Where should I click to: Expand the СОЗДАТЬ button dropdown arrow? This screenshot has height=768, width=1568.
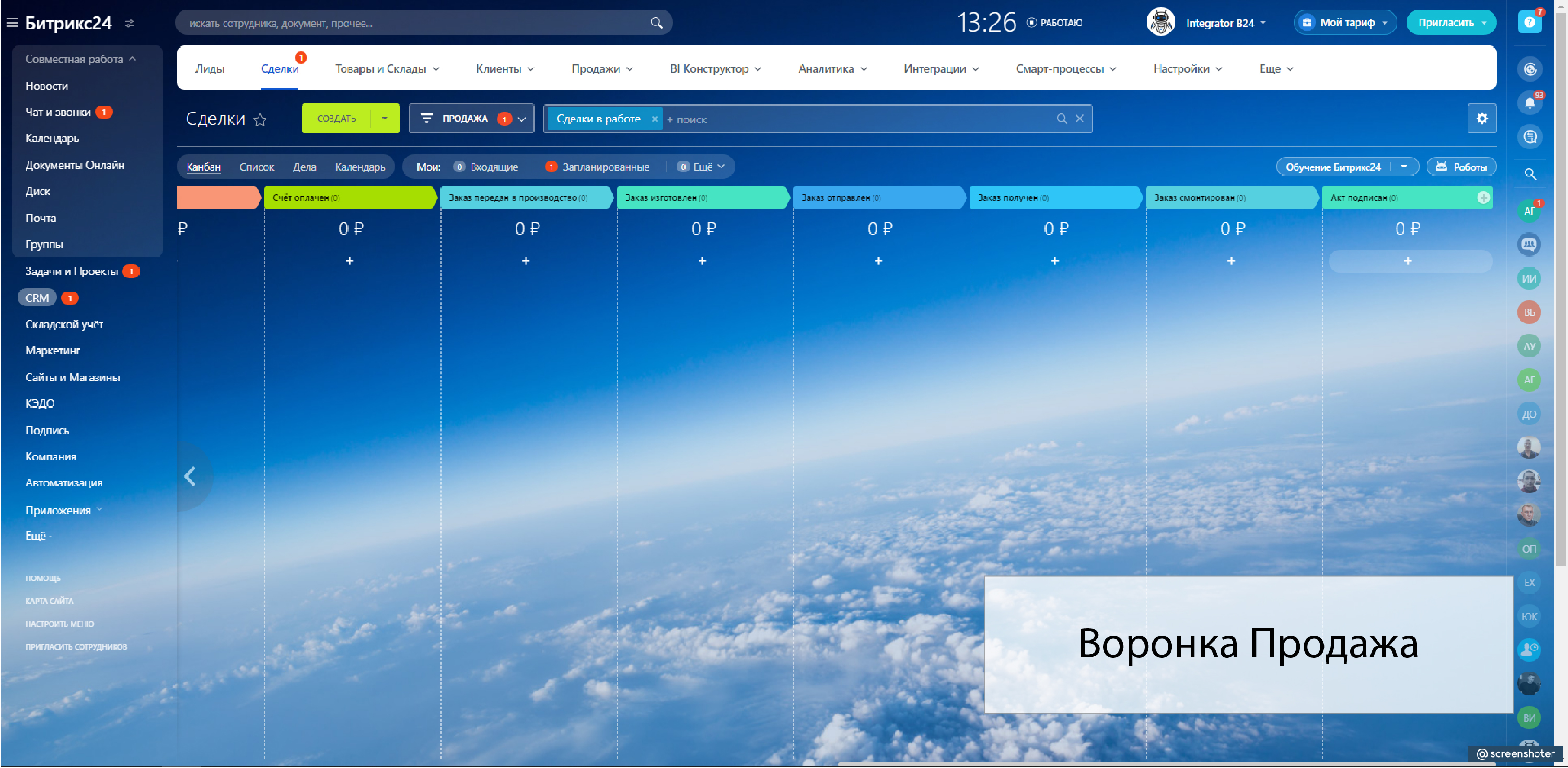[x=384, y=119]
